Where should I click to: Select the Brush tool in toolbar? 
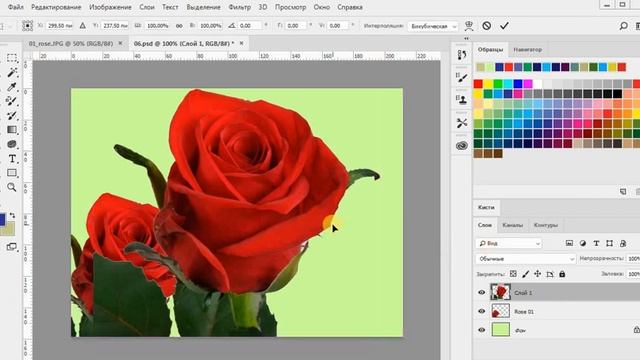12,116
